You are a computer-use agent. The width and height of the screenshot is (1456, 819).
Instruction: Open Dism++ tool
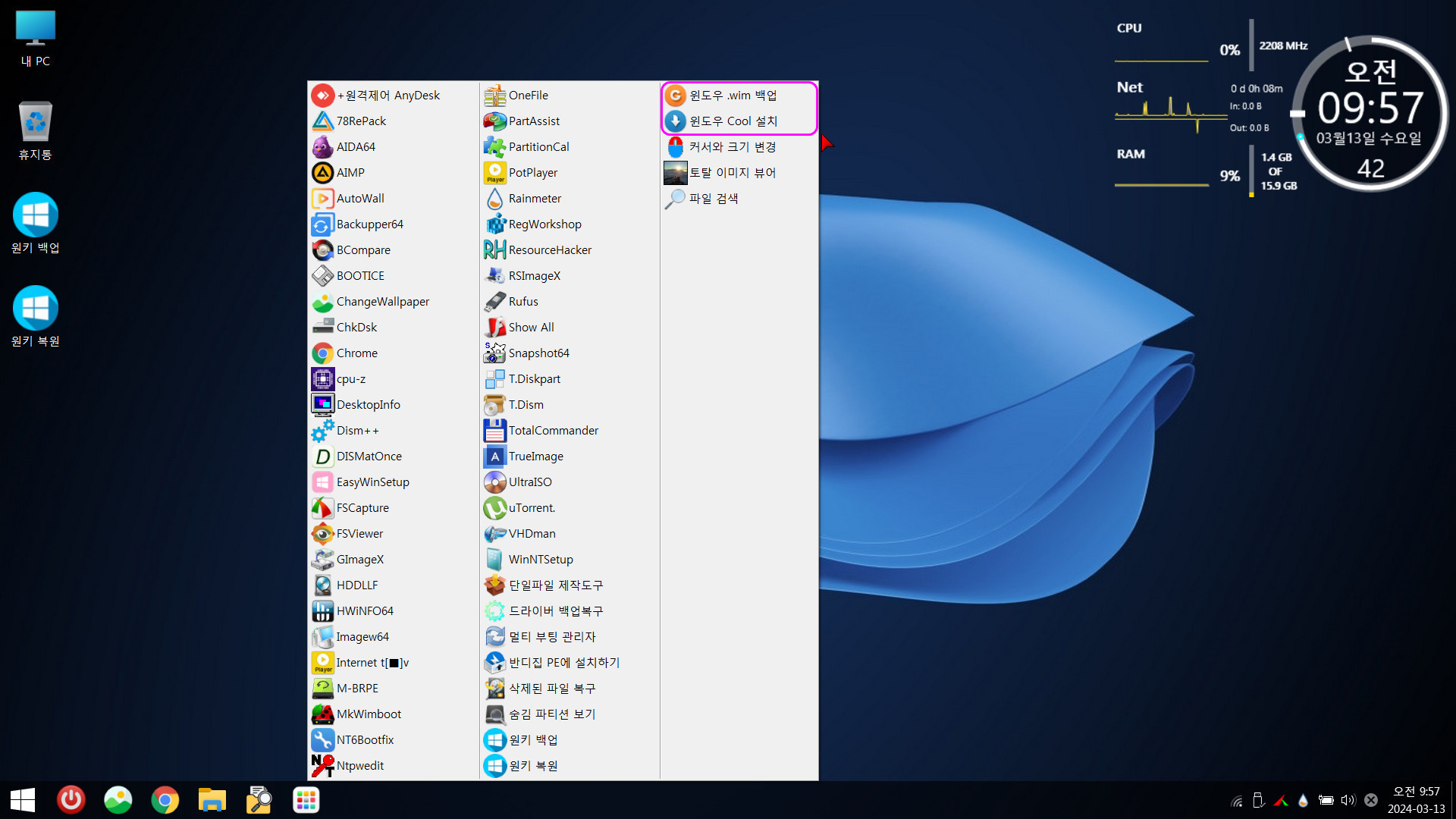(x=393, y=430)
